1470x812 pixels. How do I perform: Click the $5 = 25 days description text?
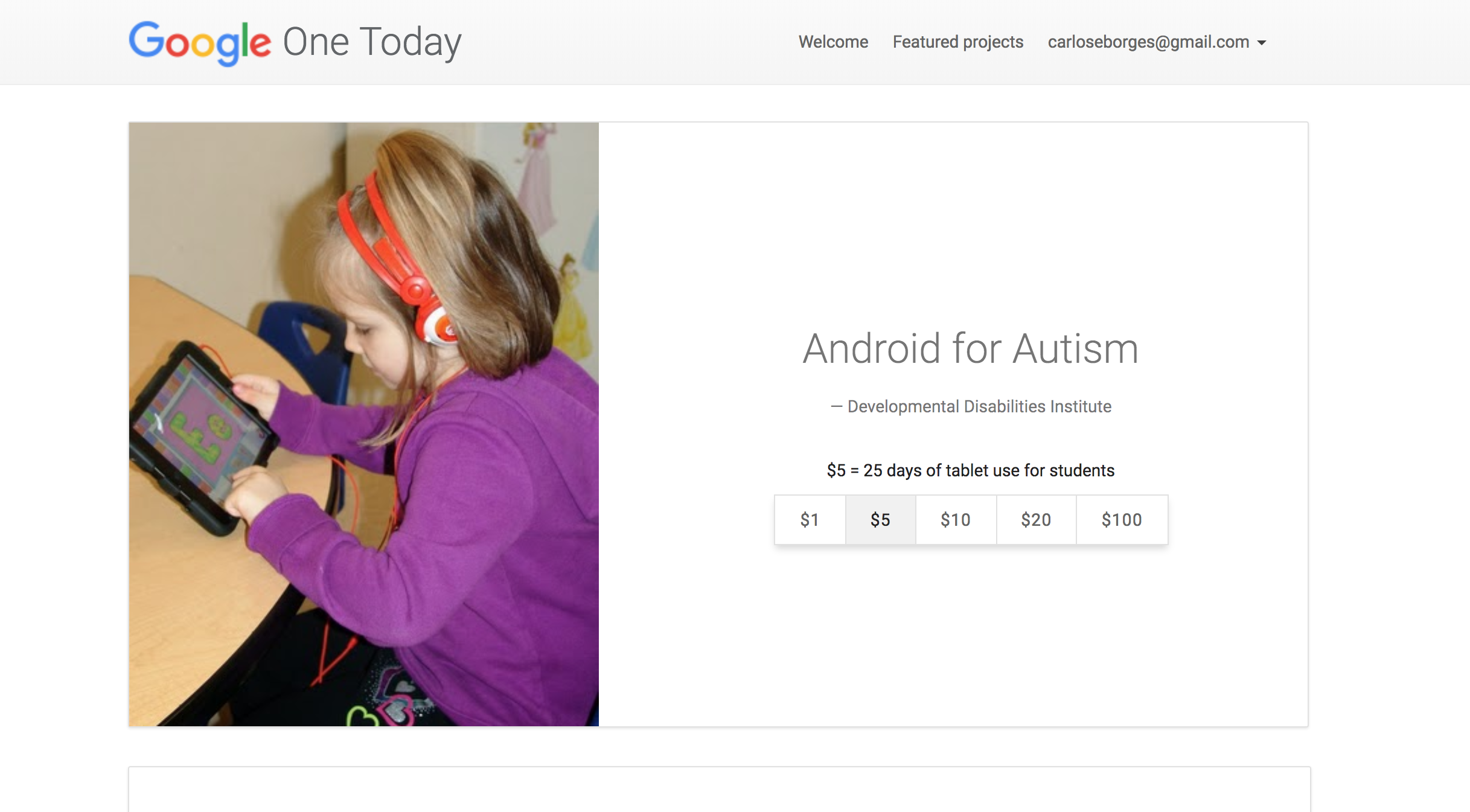point(971,470)
